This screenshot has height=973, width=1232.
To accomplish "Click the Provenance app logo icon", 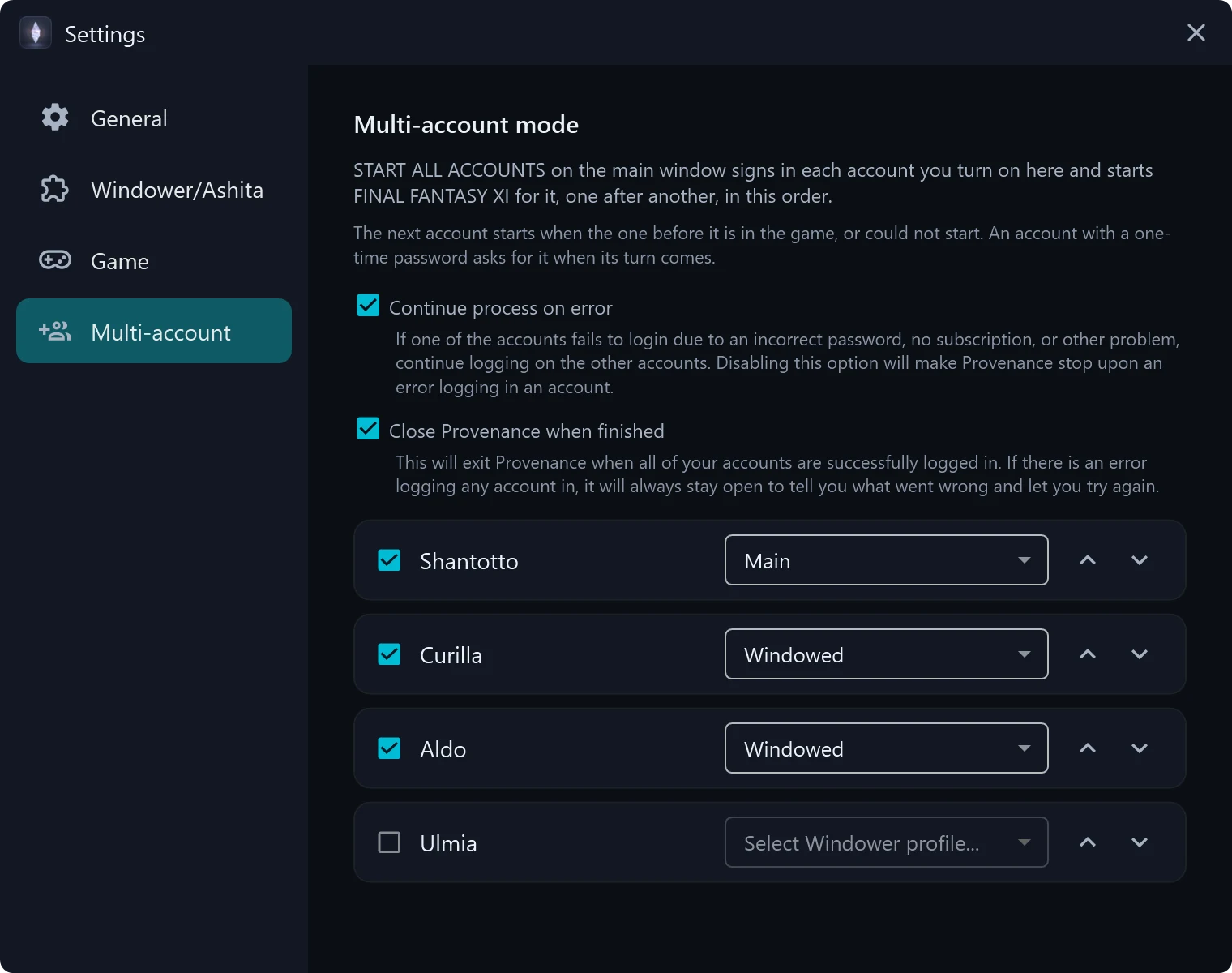I will click(36, 33).
